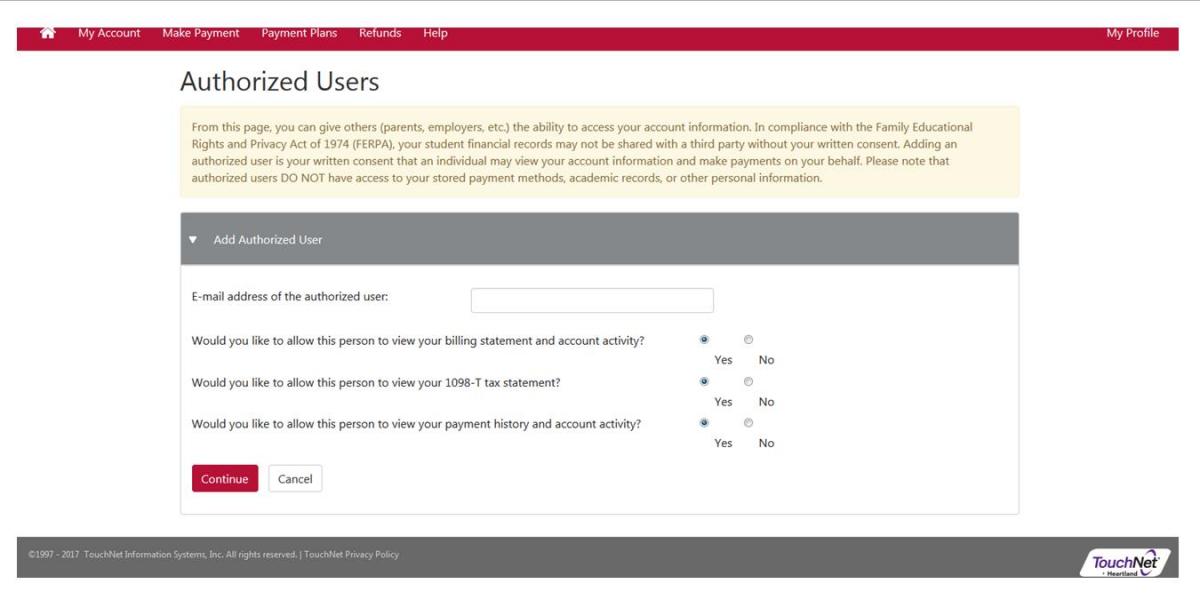Viewport: 1200px width, 600px height.
Task: Open the My Account menu
Action: 110,32
